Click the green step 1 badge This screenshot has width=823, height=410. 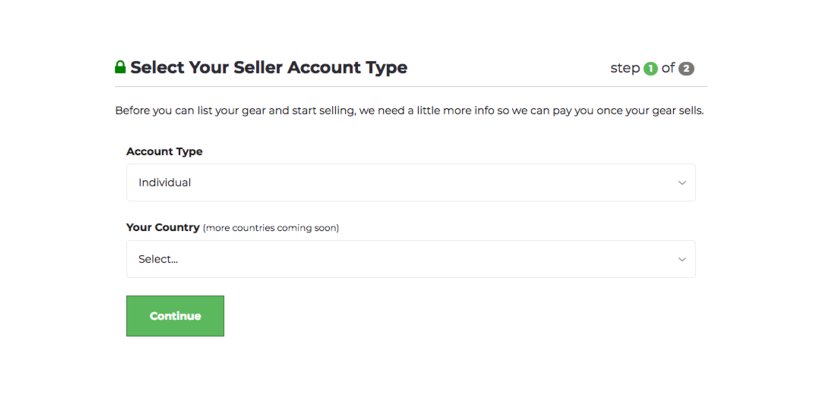tap(650, 69)
